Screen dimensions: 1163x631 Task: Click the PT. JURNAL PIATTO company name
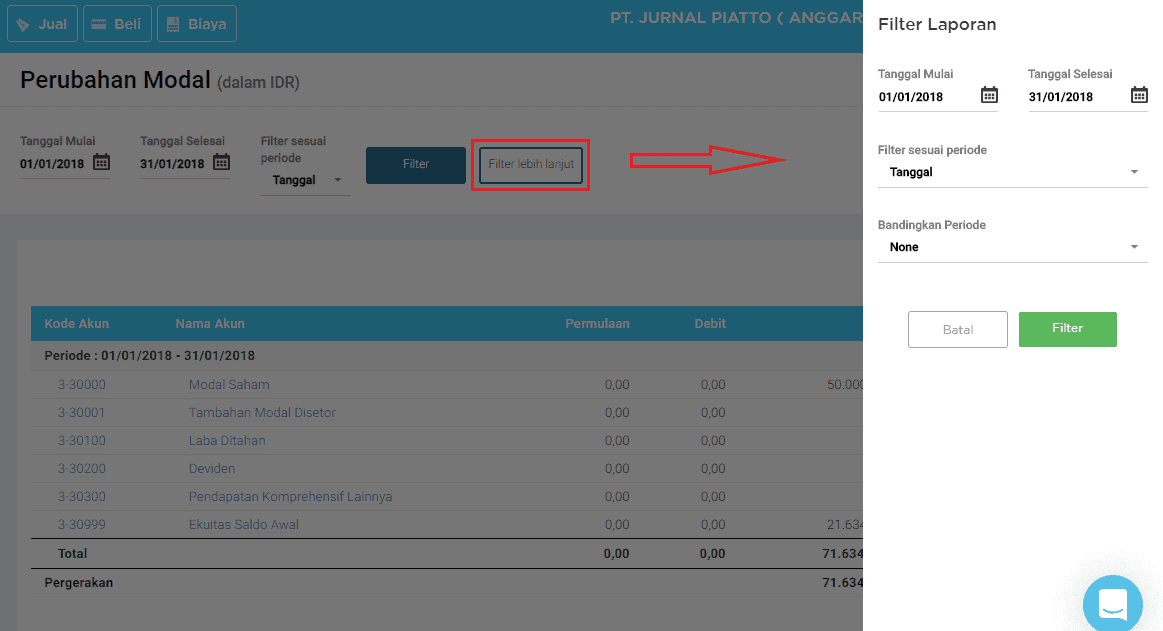pyautogui.click(x=736, y=18)
